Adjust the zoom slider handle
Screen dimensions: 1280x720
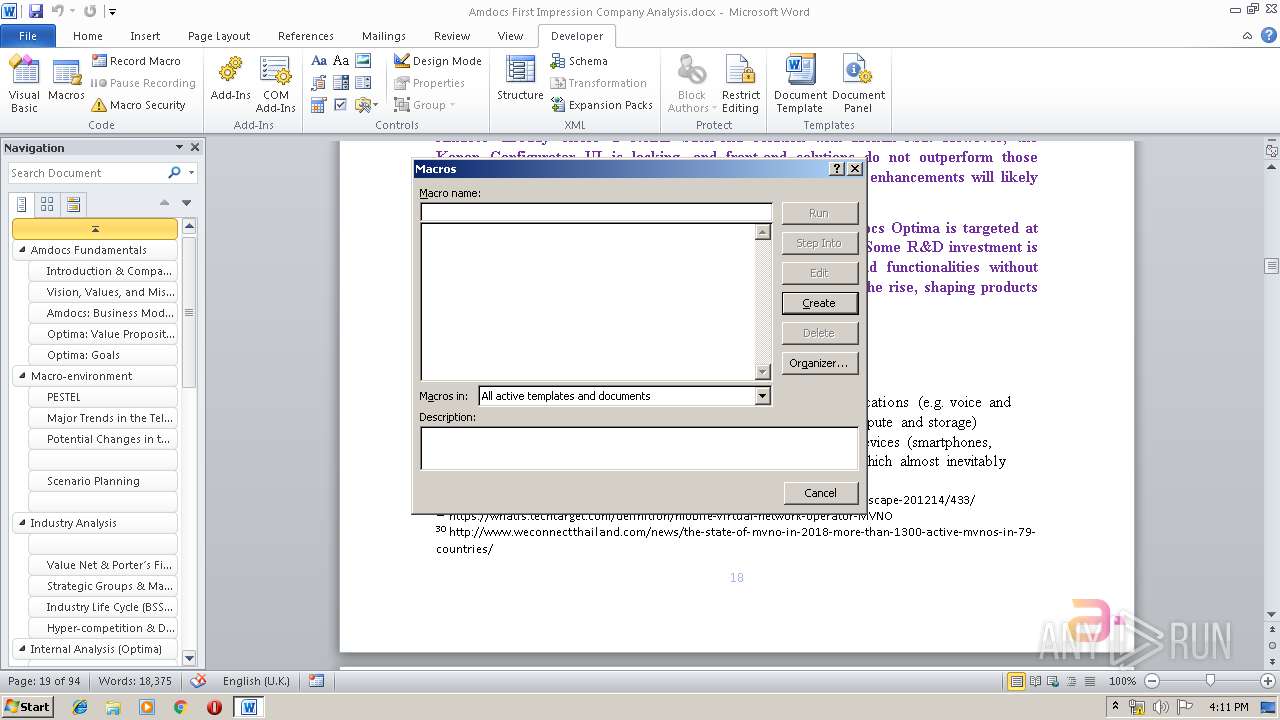(1210, 681)
